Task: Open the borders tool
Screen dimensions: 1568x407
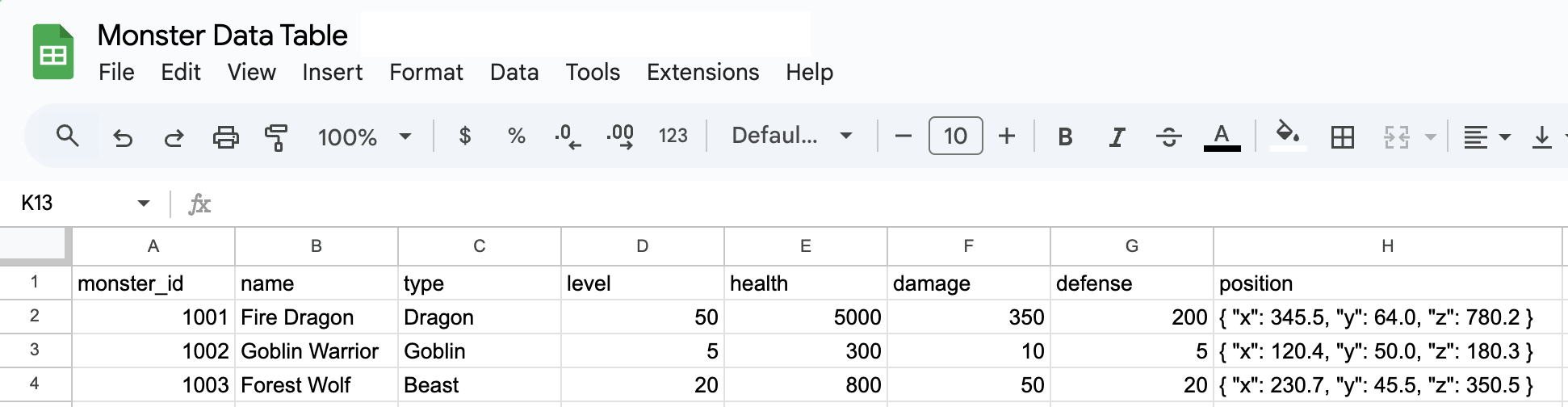Action: 1342,137
